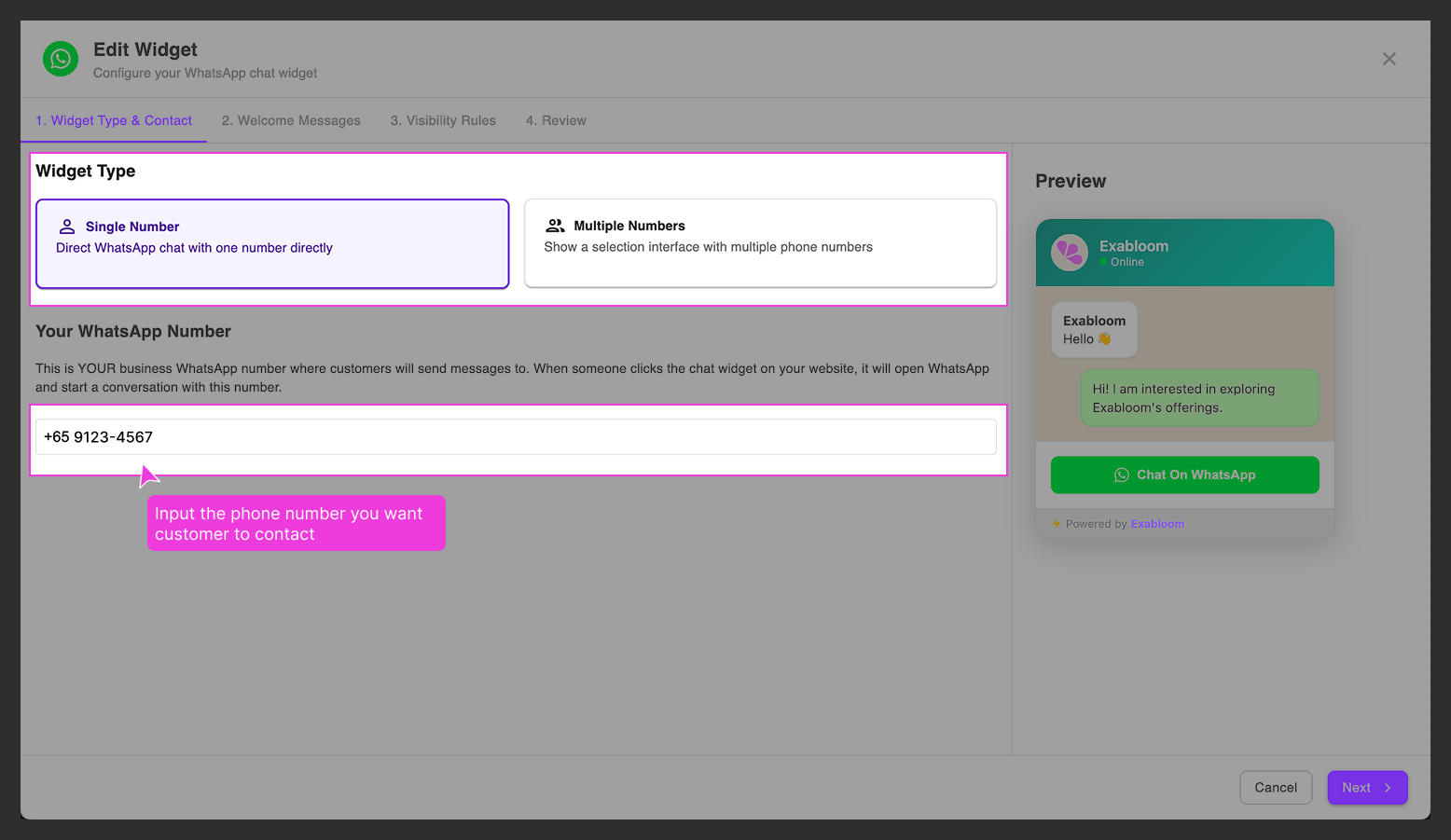Click the Cancel button
This screenshot has width=1451, height=840.
tap(1276, 787)
